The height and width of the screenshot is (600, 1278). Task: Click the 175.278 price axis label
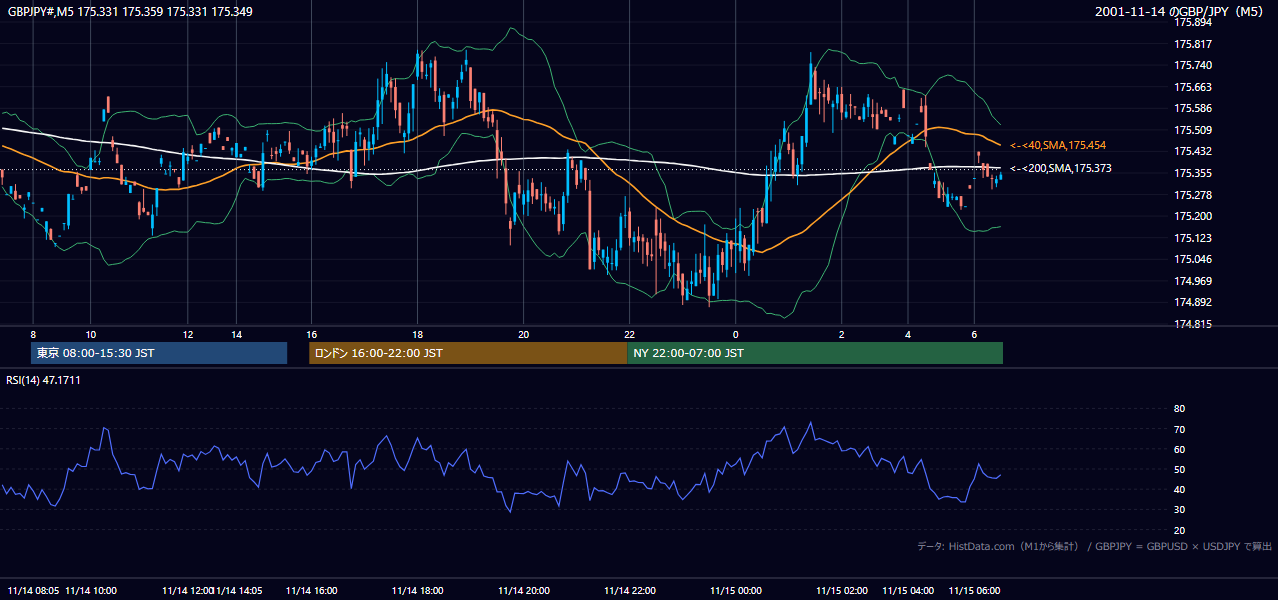(1192, 195)
